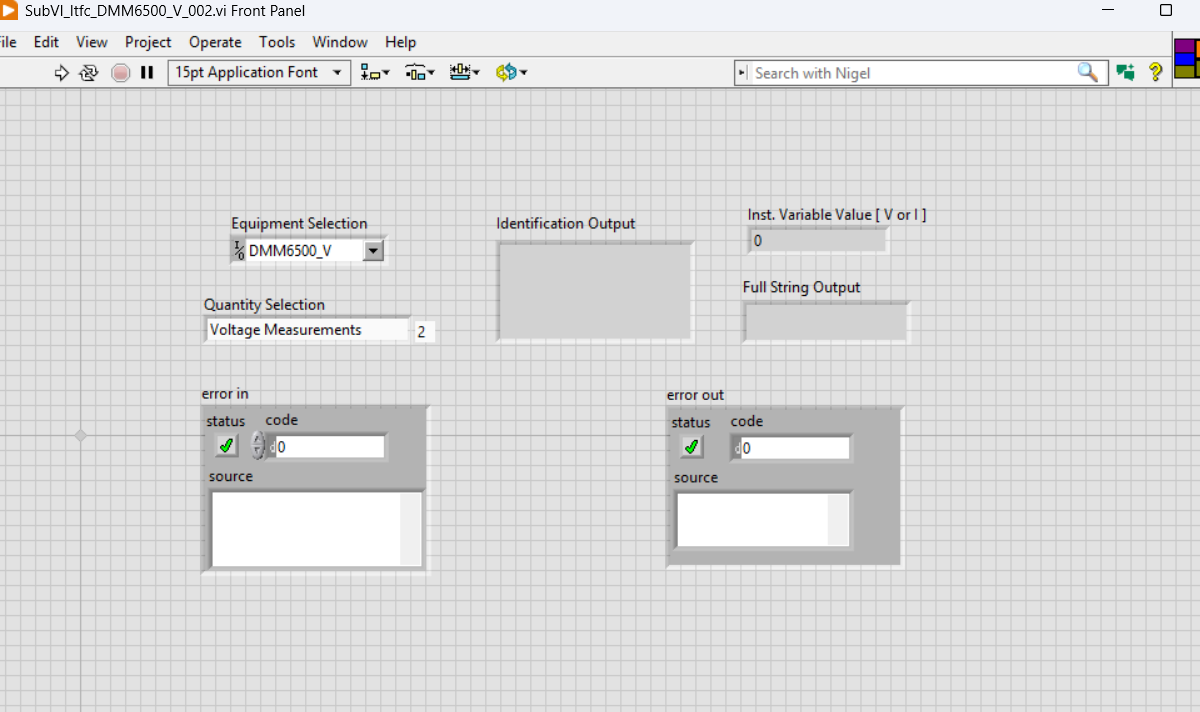Start Run Continuously mode
Viewport: 1200px width, 712px height.
click(88, 72)
